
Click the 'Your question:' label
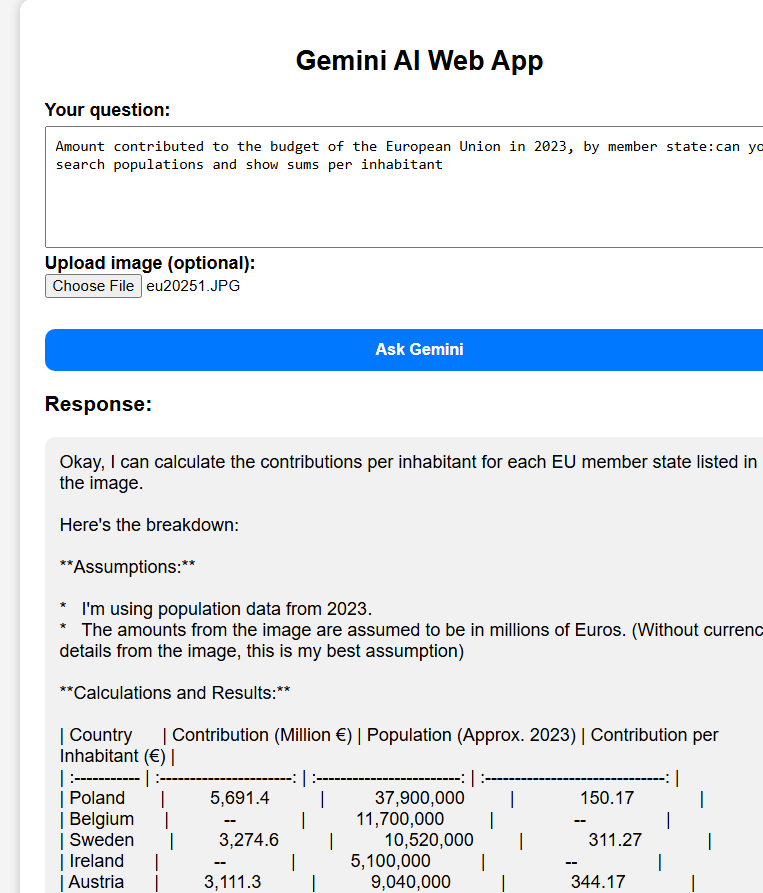pyautogui.click(x=107, y=110)
